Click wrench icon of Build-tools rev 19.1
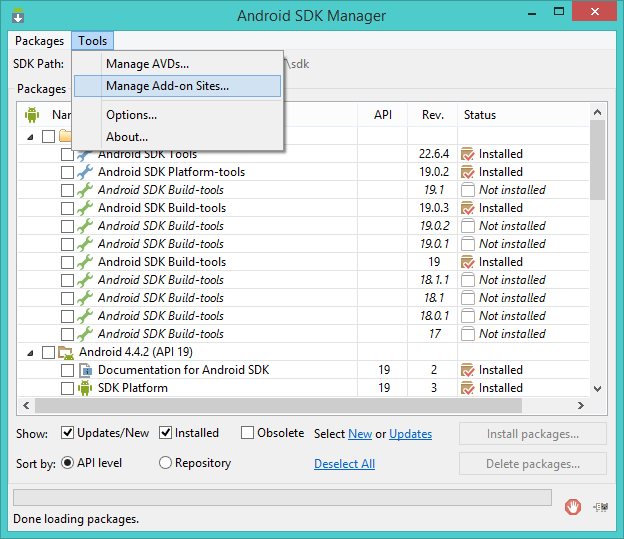Image resolution: width=624 pixels, height=539 pixels. [85, 190]
